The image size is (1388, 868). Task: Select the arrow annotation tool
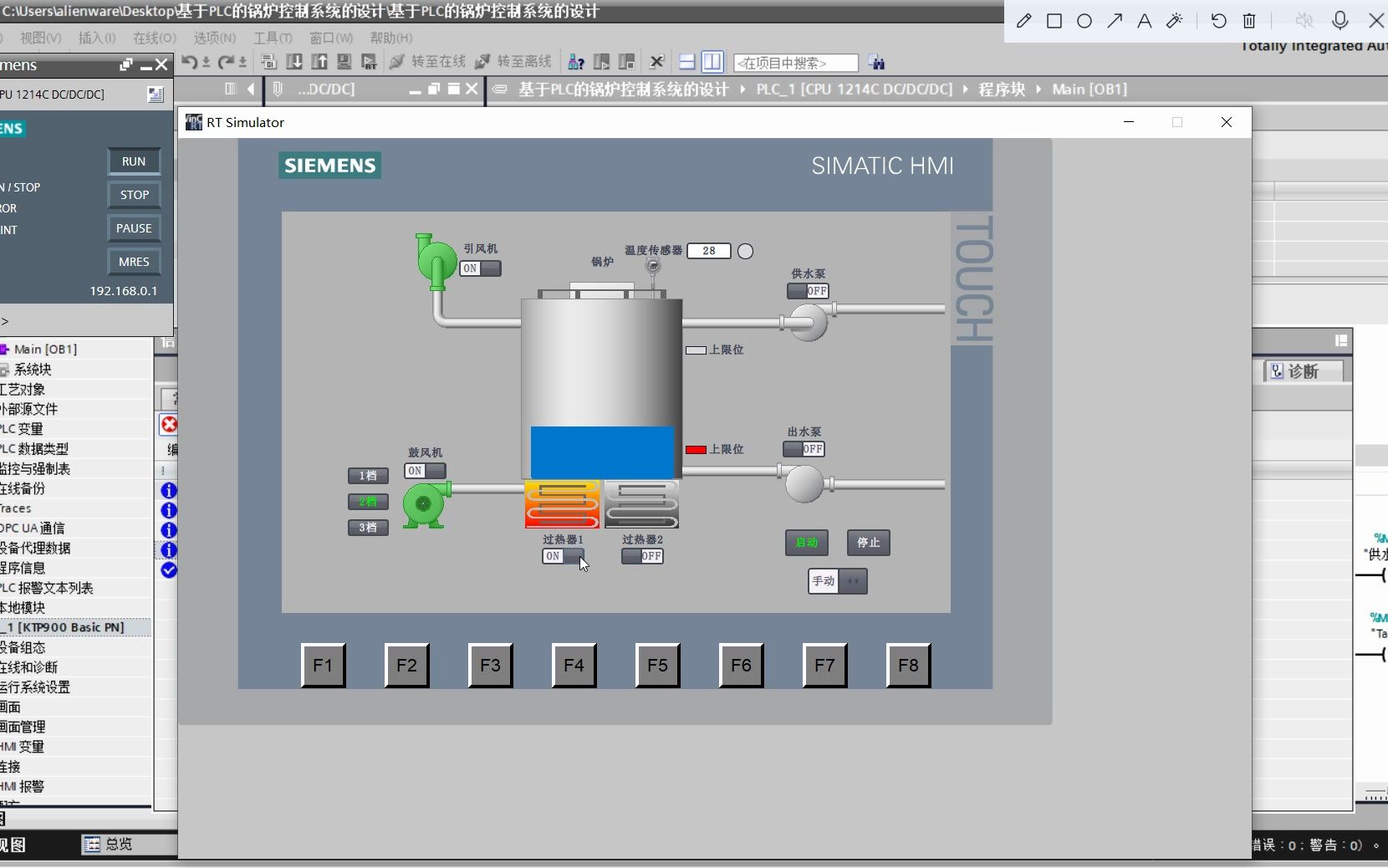tap(1115, 21)
